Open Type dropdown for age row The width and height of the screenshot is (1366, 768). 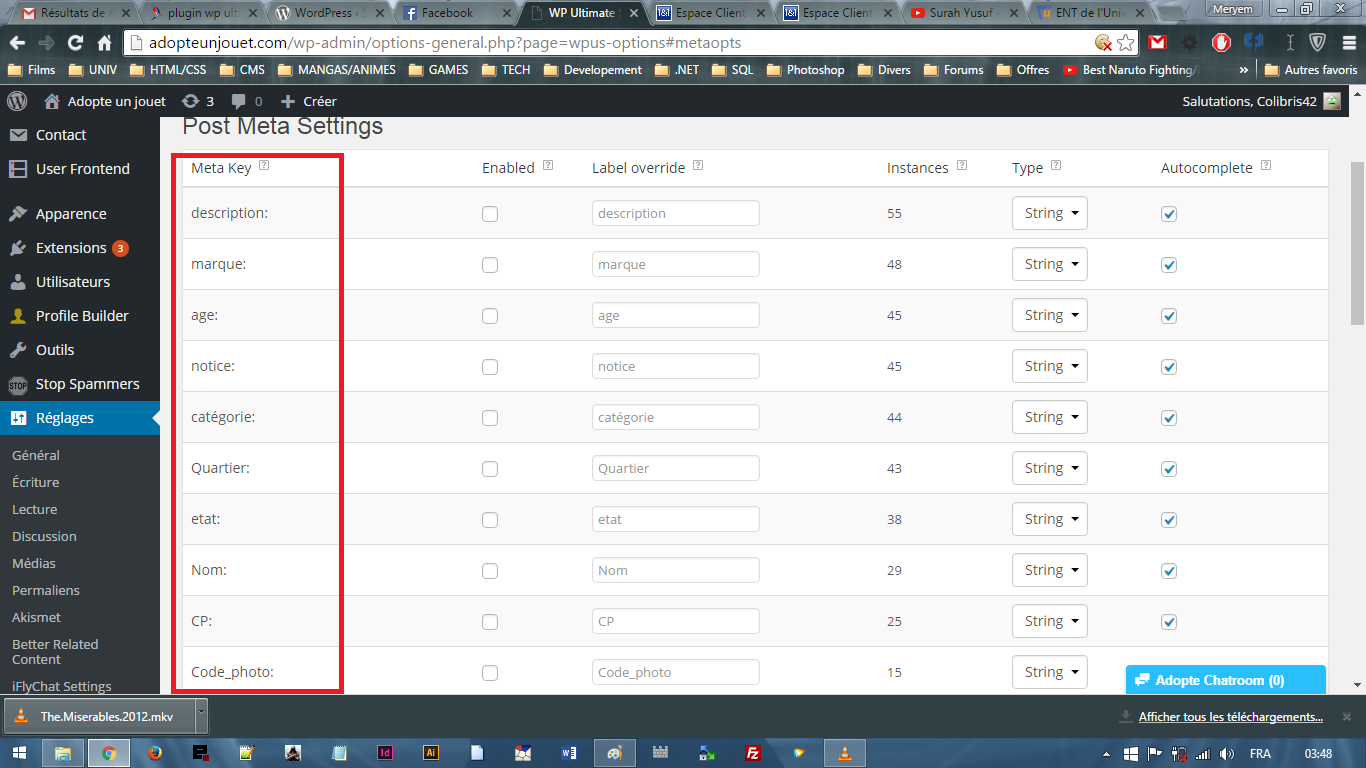pyautogui.click(x=1050, y=315)
